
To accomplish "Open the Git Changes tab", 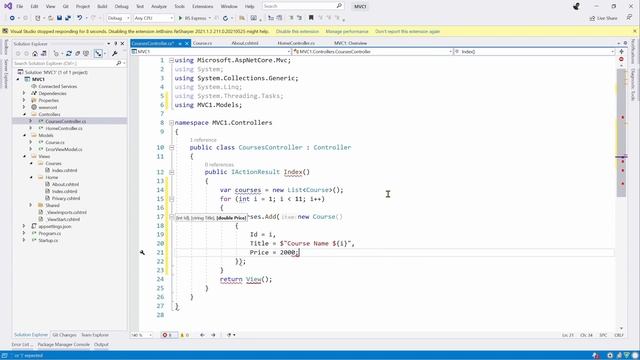I will [x=64, y=335].
